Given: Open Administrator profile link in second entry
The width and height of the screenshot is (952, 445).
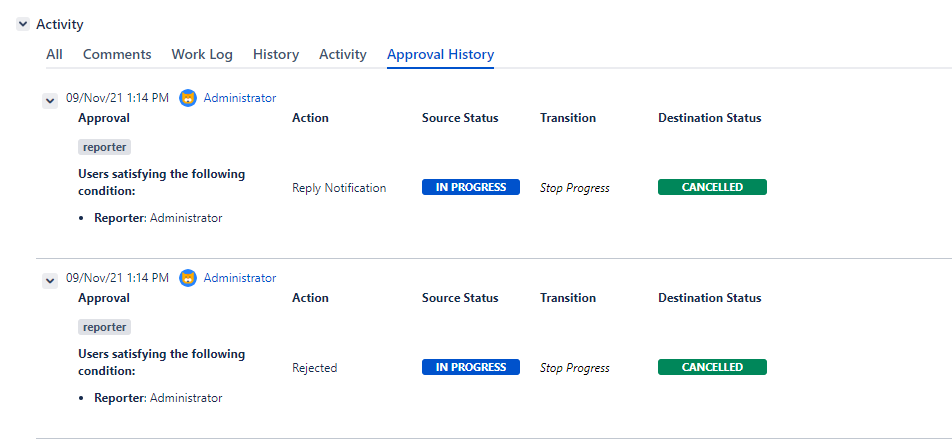Looking at the screenshot, I should coord(240,278).
